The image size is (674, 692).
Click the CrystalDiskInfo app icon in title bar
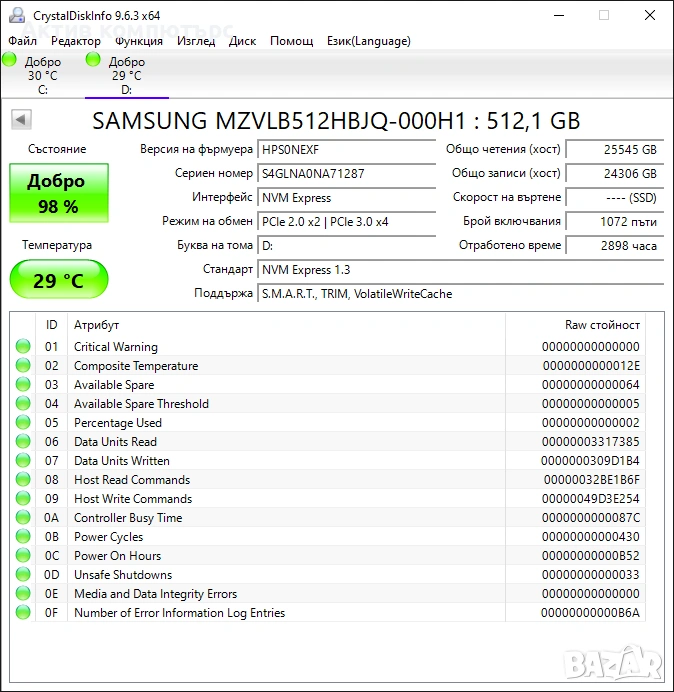(15, 15)
